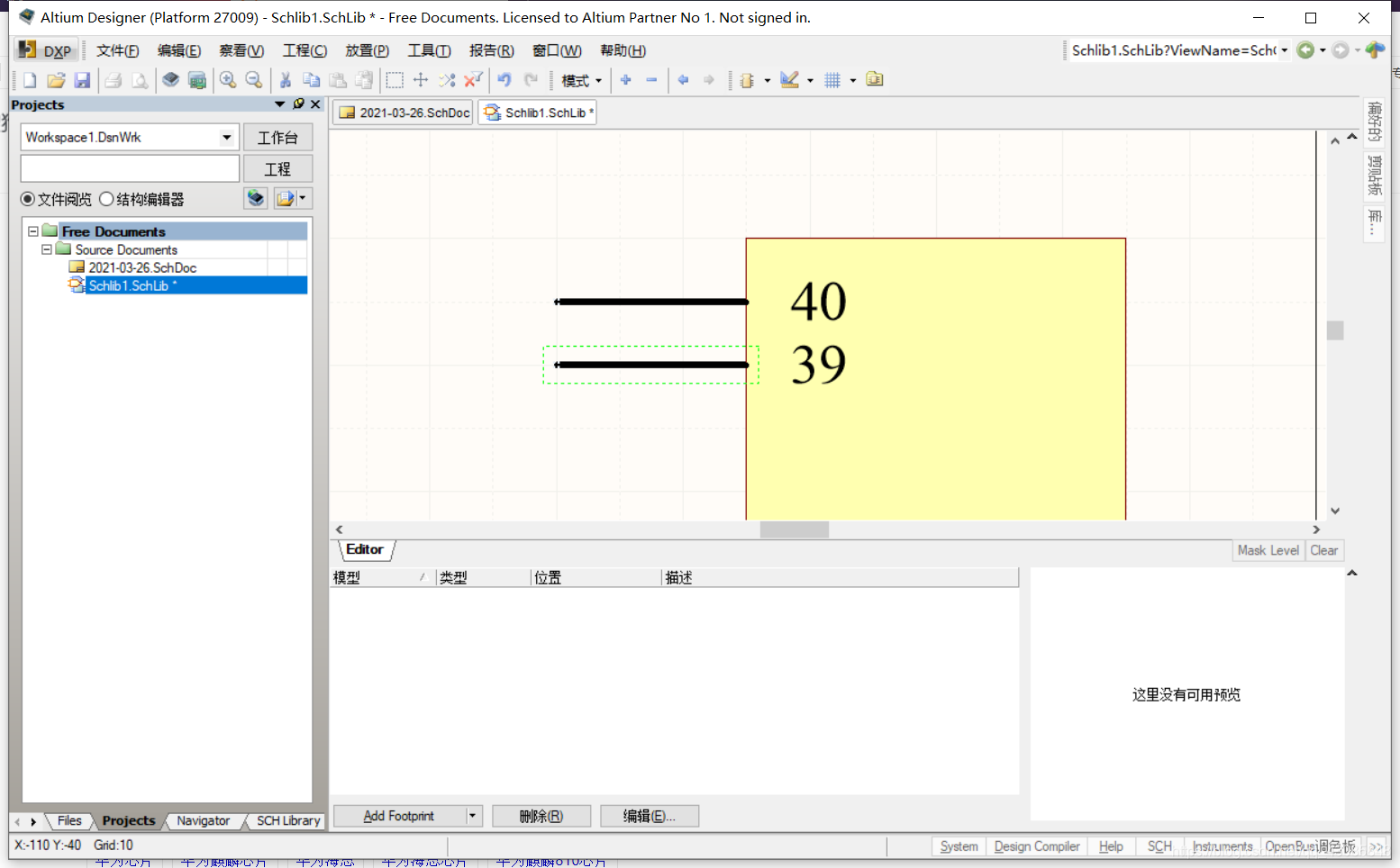Switch to the Files panel tab
1400x868 pixels.
pos(69,820)
